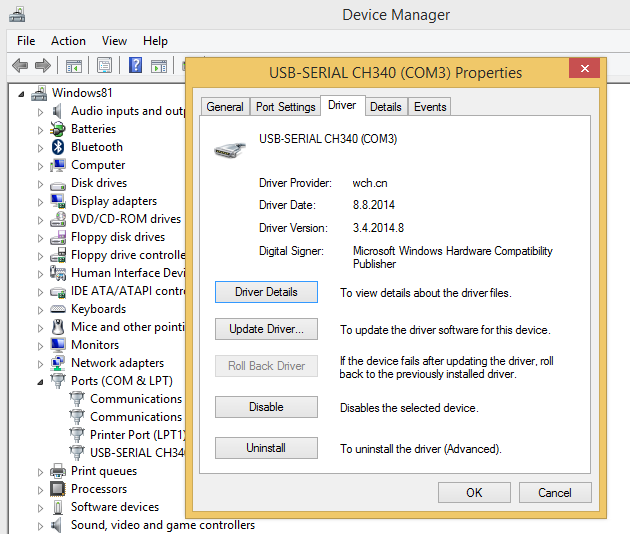
Task: Select Ports (COM & LPT) label
Action: [x=122, y=381]
